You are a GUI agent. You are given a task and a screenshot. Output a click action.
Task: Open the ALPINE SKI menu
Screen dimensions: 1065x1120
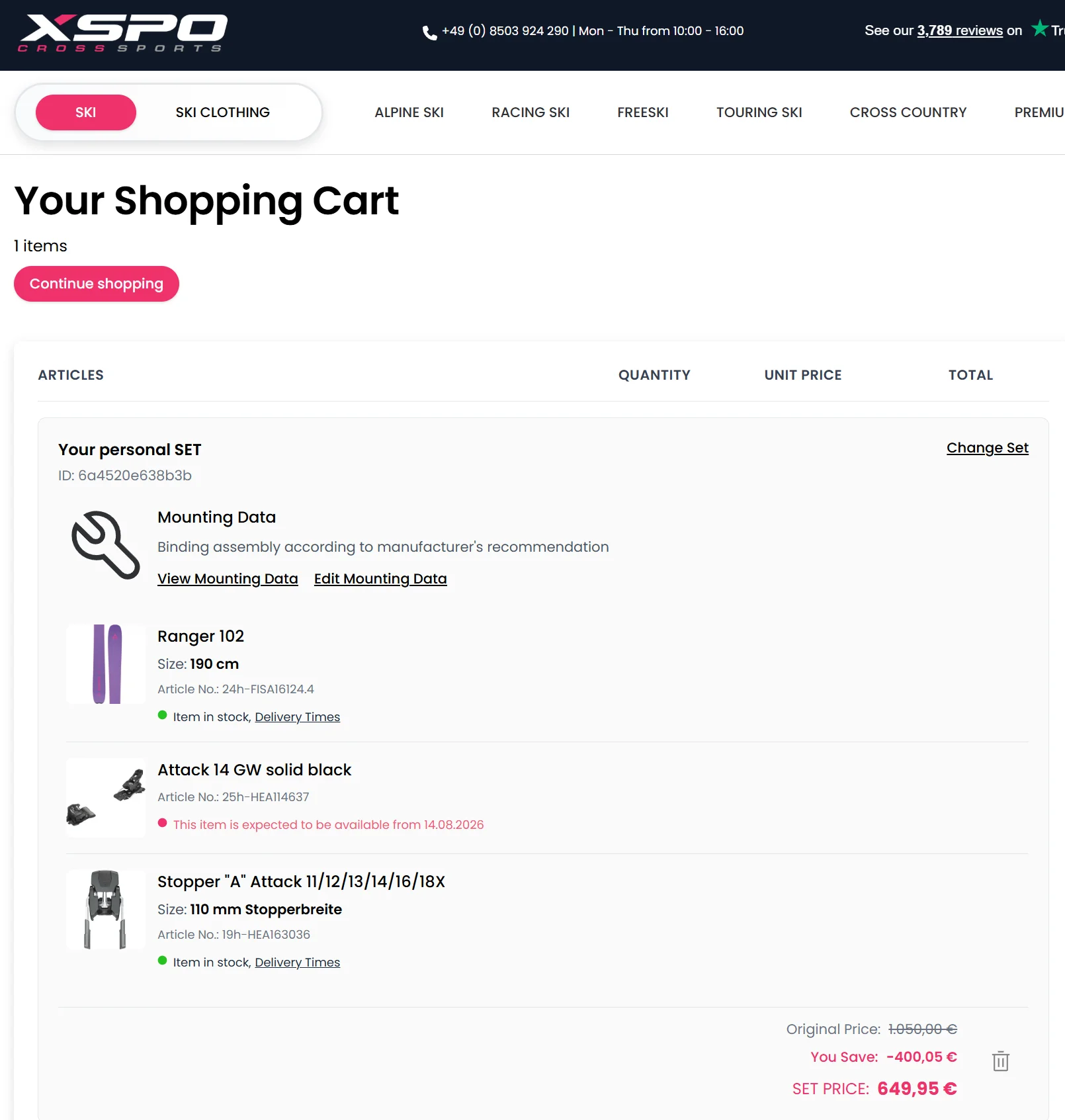tap(409, 112)
